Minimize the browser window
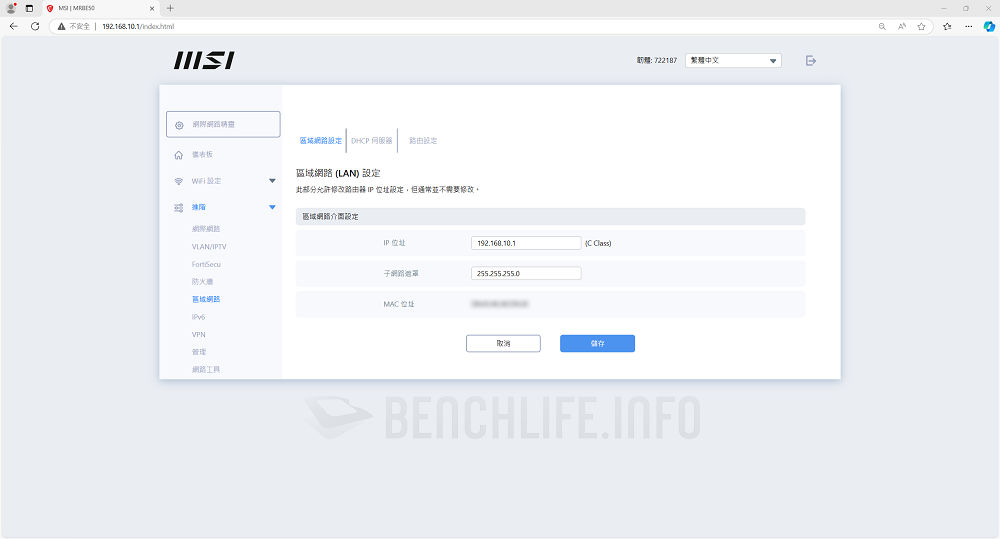The width and height of the screenshot is (1000, 539). (944, 8)
